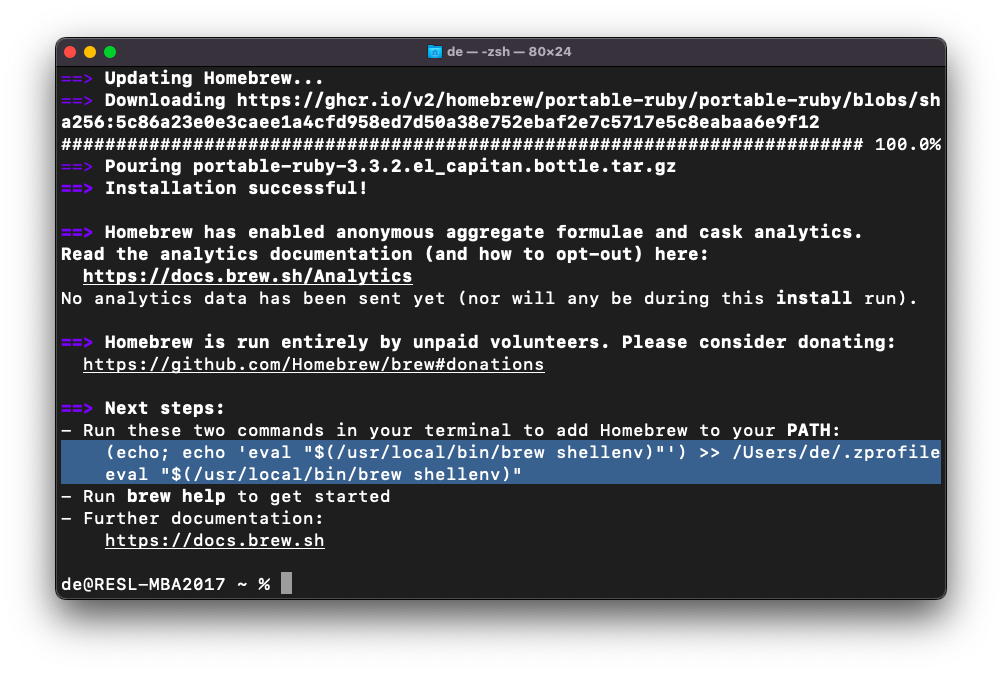Open the Homebrew GitHub donations link
This screenshot has width=1002, height=673.
click(313, 364)
